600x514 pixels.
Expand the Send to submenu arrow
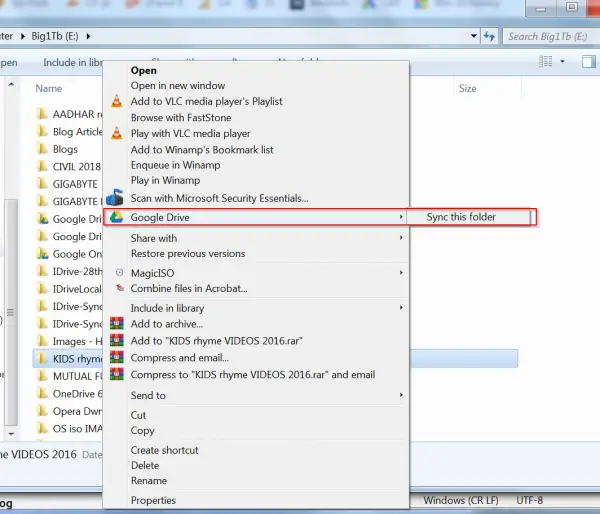[x=401, y=395]
